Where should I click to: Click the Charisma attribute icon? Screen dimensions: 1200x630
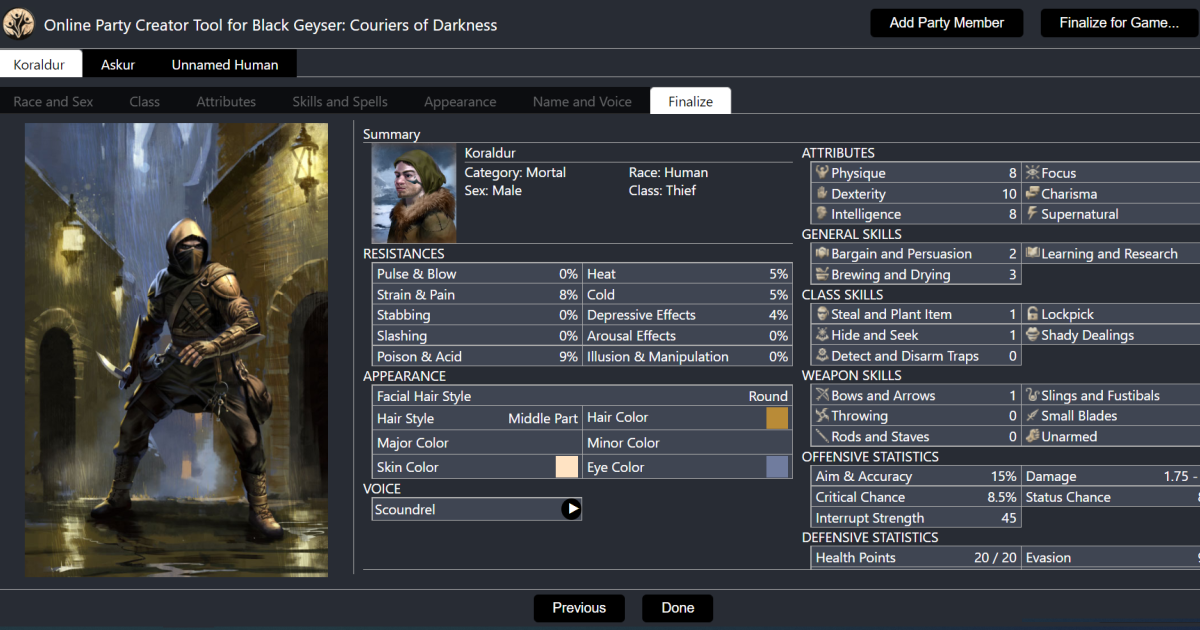(x=1032, y=193)
